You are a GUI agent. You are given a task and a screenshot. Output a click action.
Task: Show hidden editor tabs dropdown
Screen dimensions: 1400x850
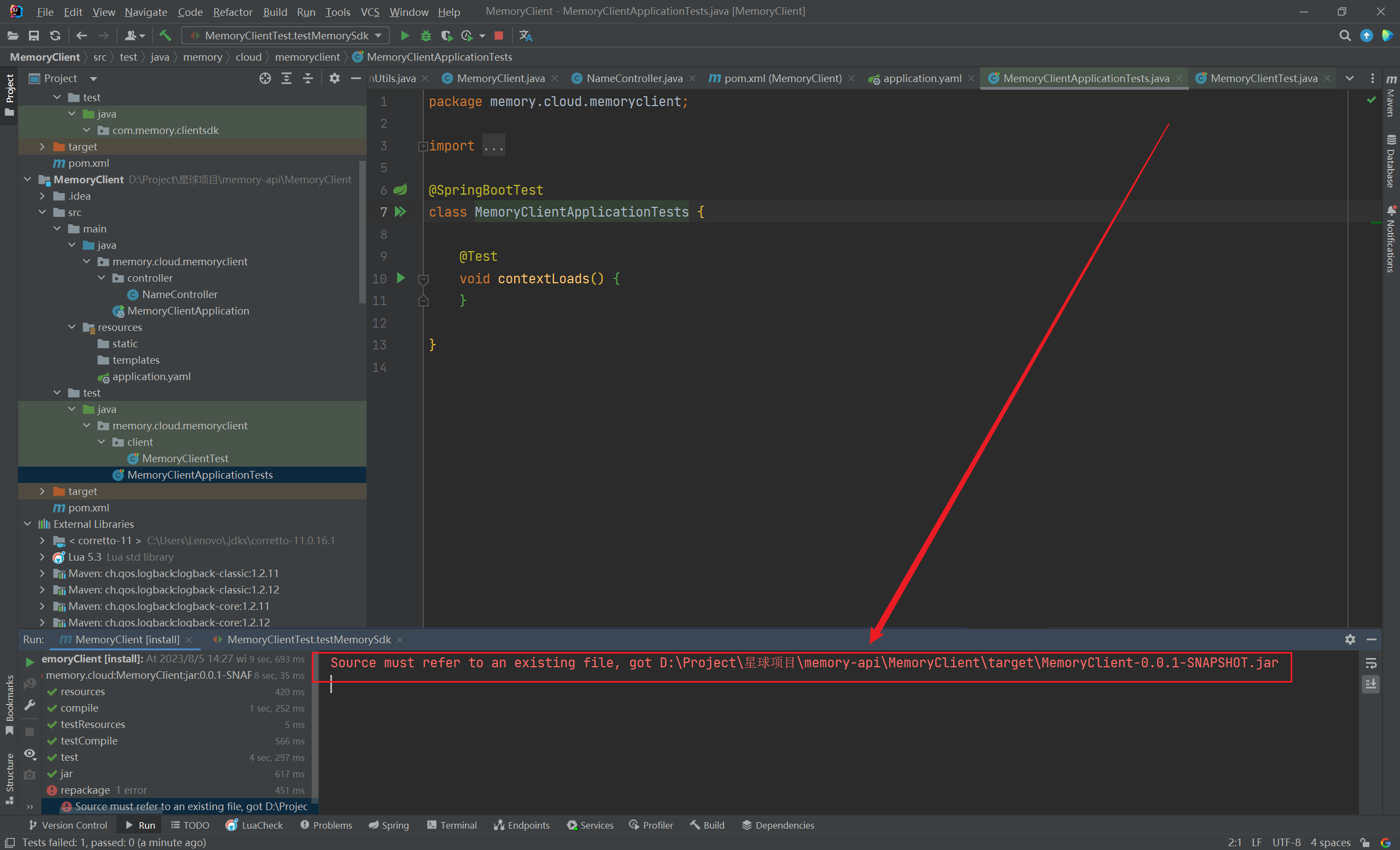(x=1350, y=78)
